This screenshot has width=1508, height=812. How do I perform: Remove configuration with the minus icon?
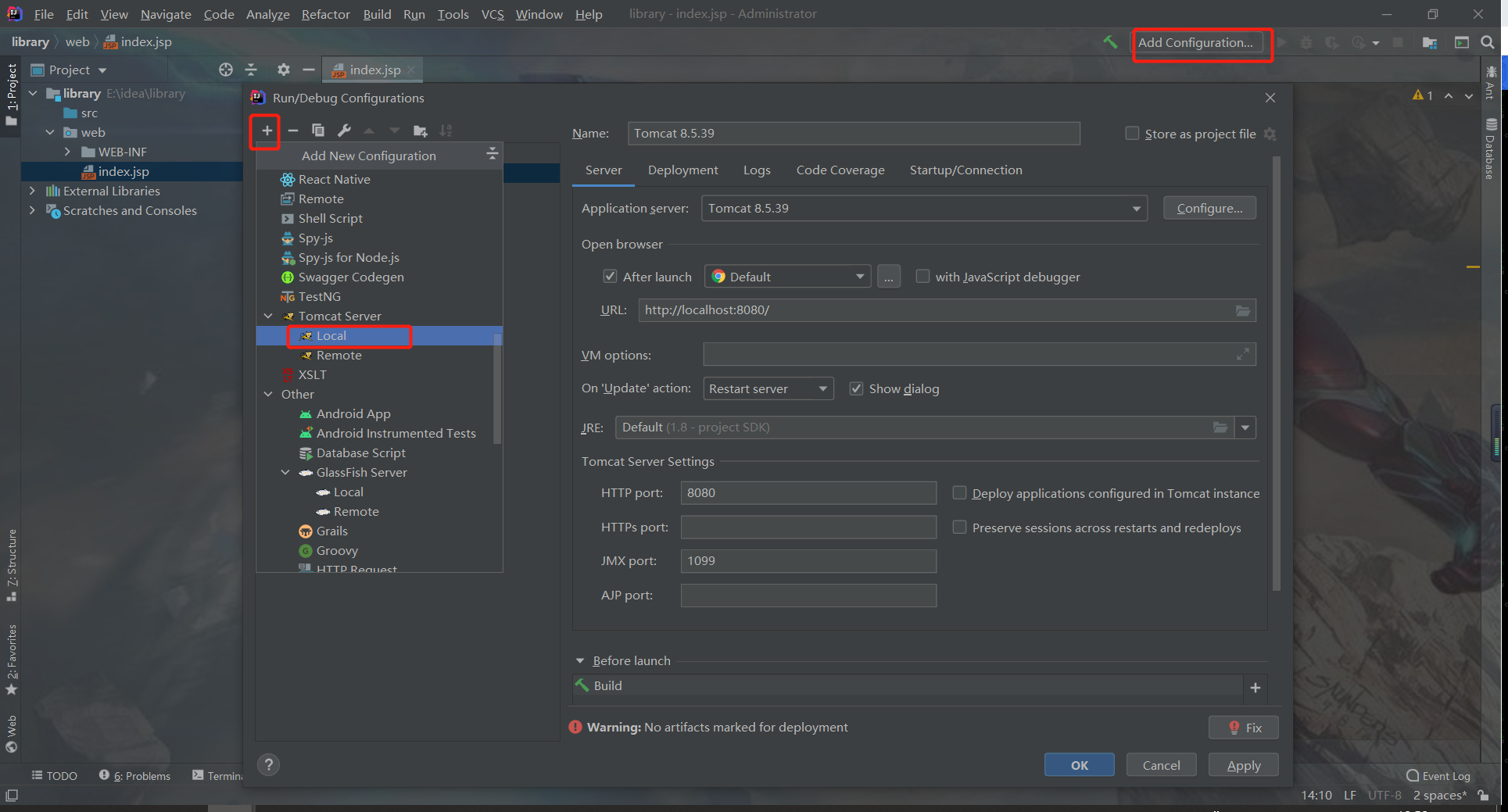[292, 131]
